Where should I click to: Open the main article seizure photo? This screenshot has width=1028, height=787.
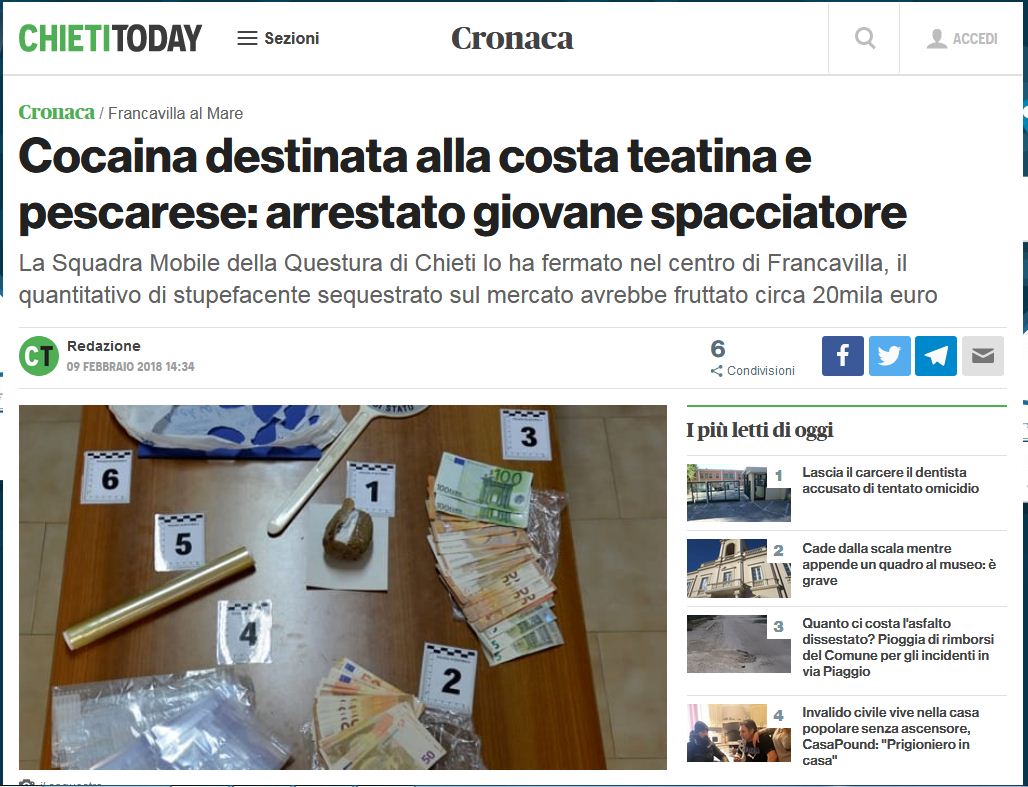click(x=343, y=587)
